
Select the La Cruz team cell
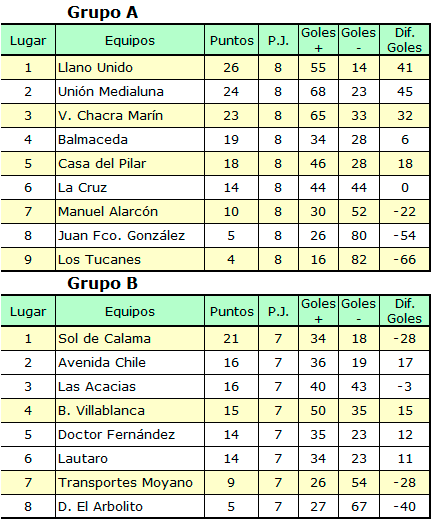coord(130,188)
